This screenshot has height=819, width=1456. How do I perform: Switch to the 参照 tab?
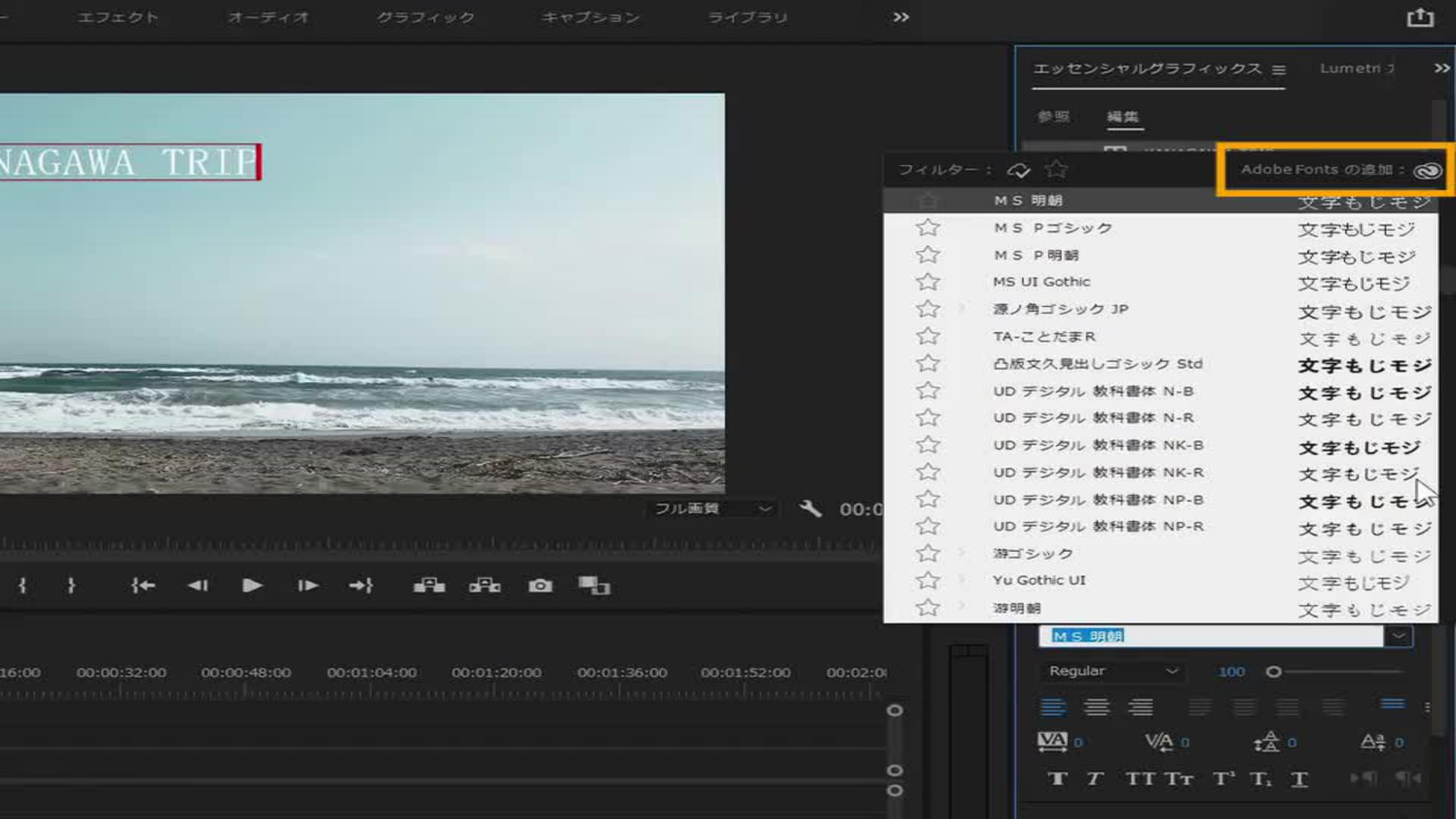1053,117
